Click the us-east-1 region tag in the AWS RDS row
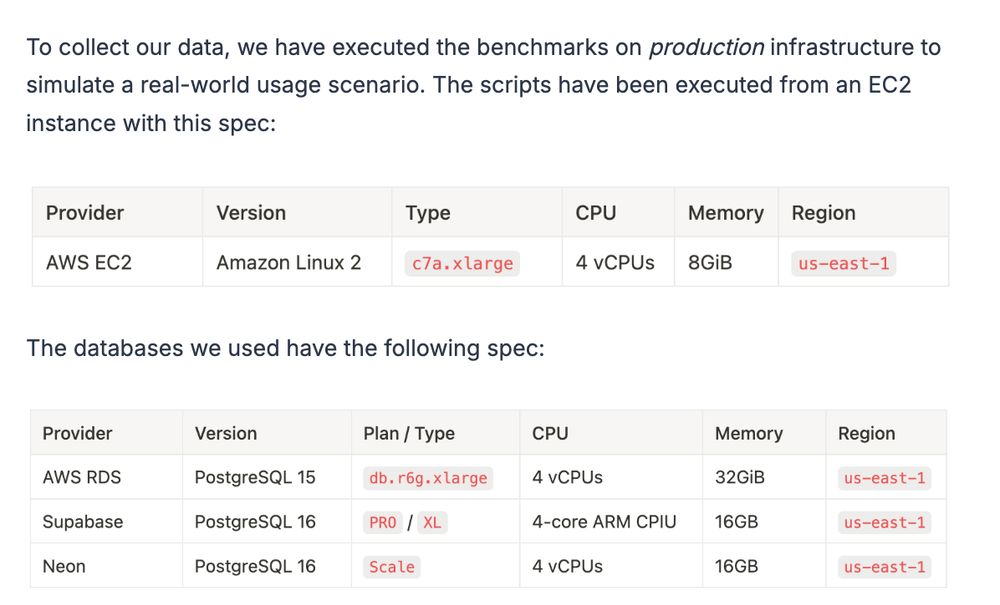 (885, 478)
